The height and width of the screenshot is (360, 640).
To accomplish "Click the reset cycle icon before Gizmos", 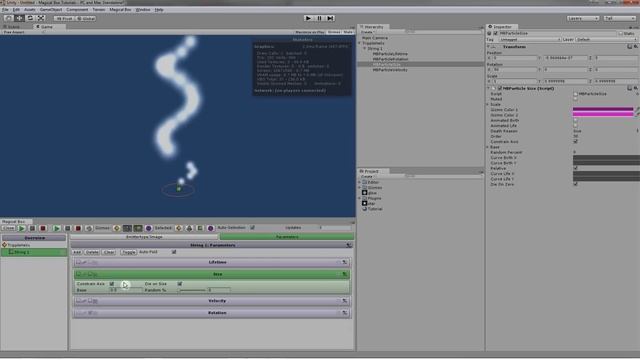I will [89, 229].
